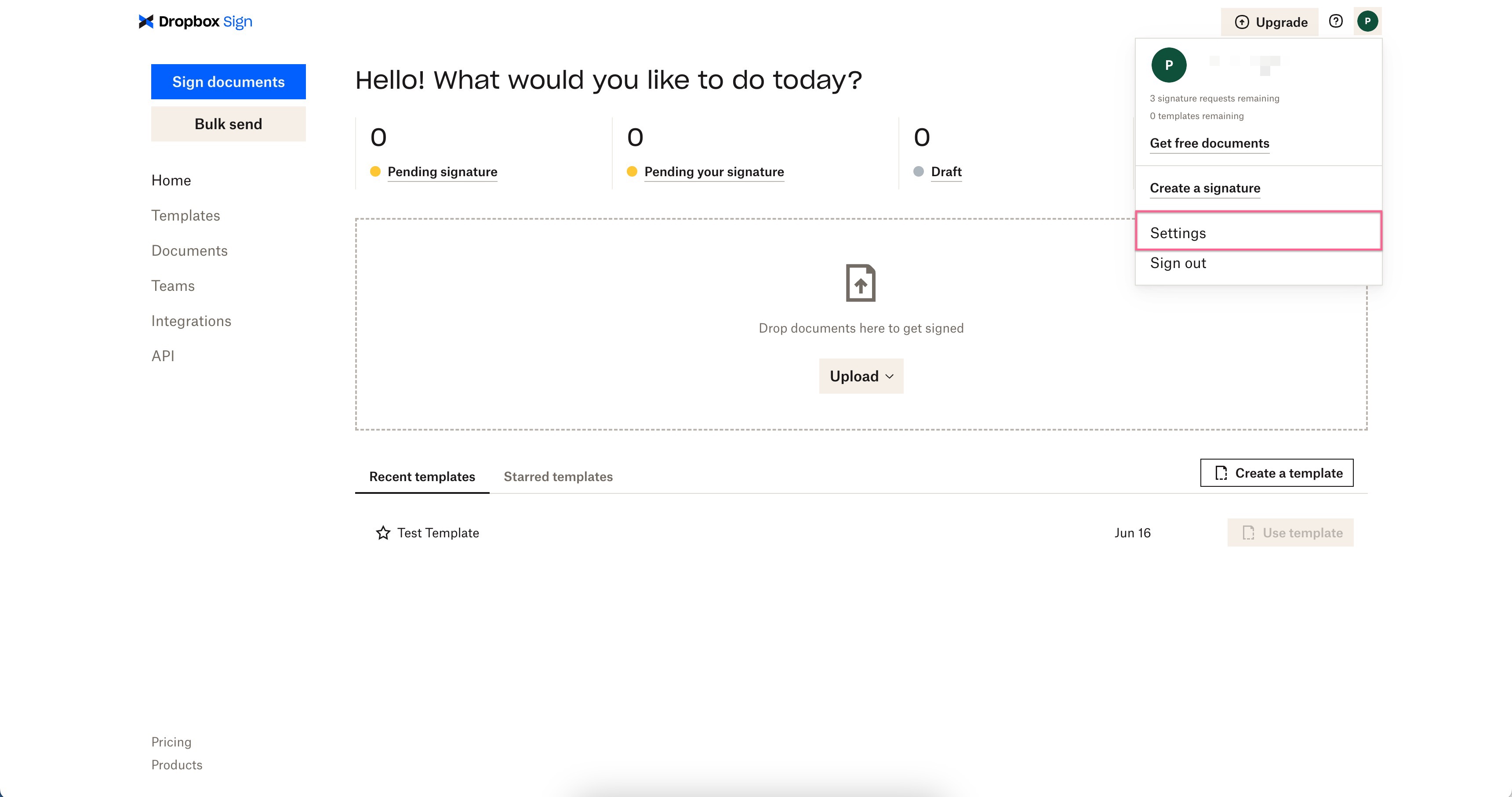This screenshot has height=797, width=1512.
Task: Open the Pending signature link
Action: [442, 171]
